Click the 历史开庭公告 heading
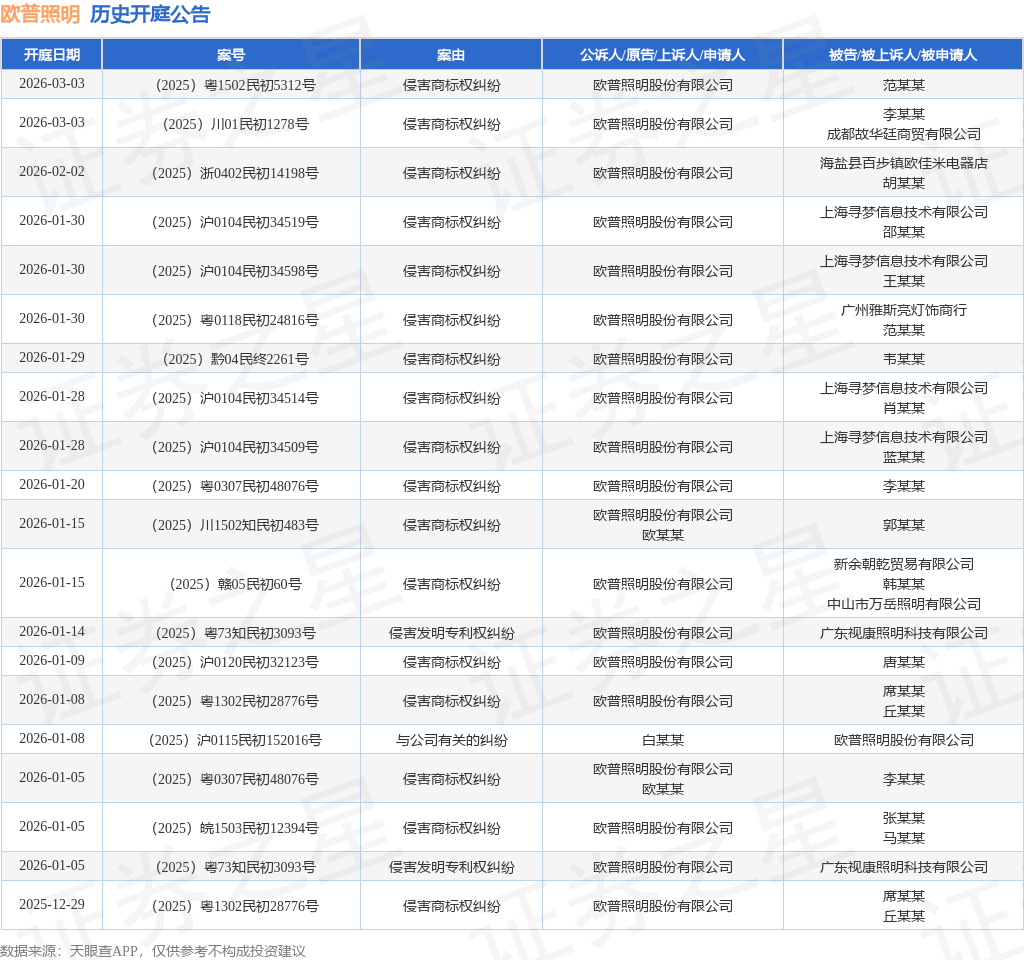1024x960 pixels. click(x=150, y=14)
